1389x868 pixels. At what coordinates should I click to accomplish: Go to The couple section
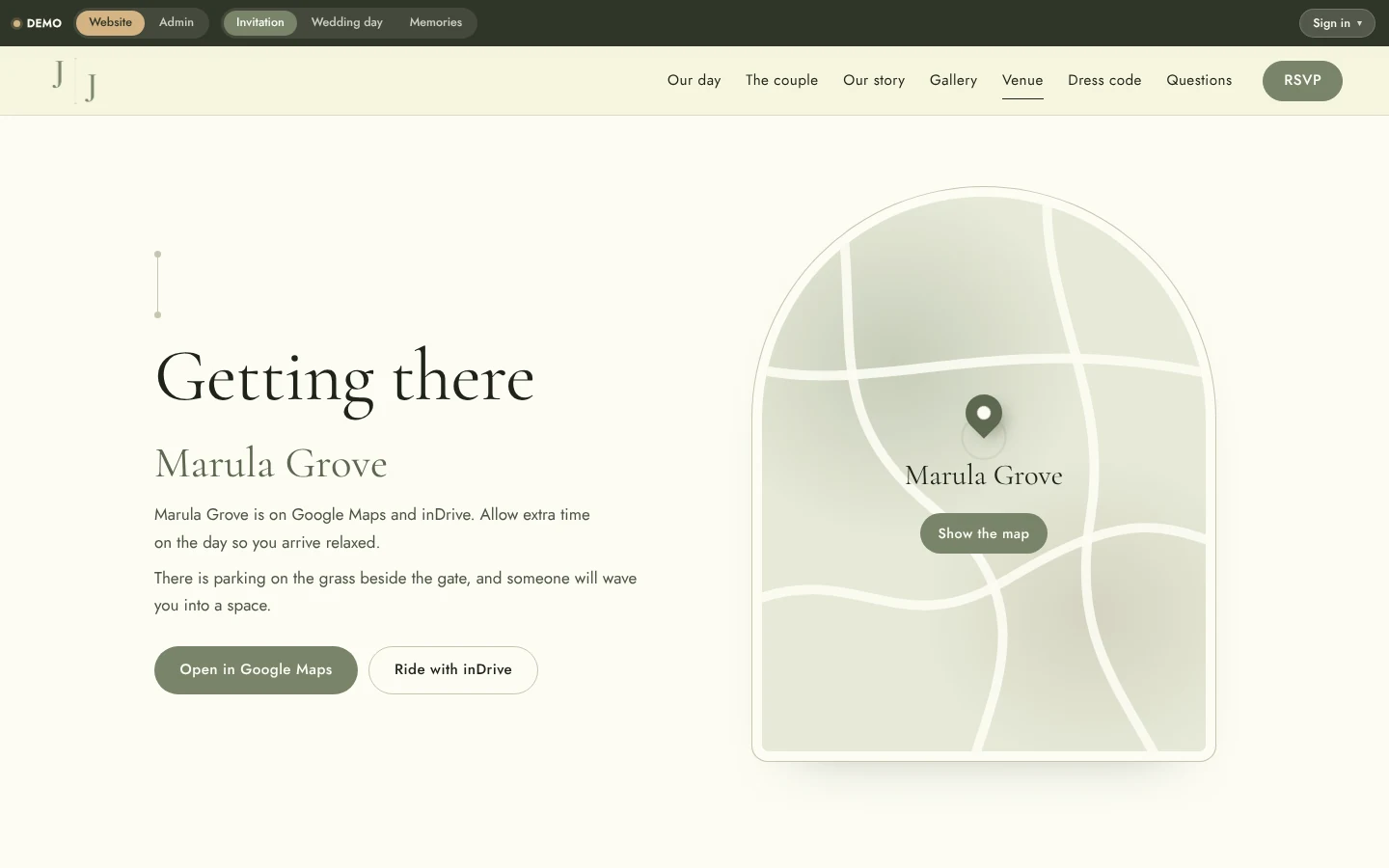(781, 80)
